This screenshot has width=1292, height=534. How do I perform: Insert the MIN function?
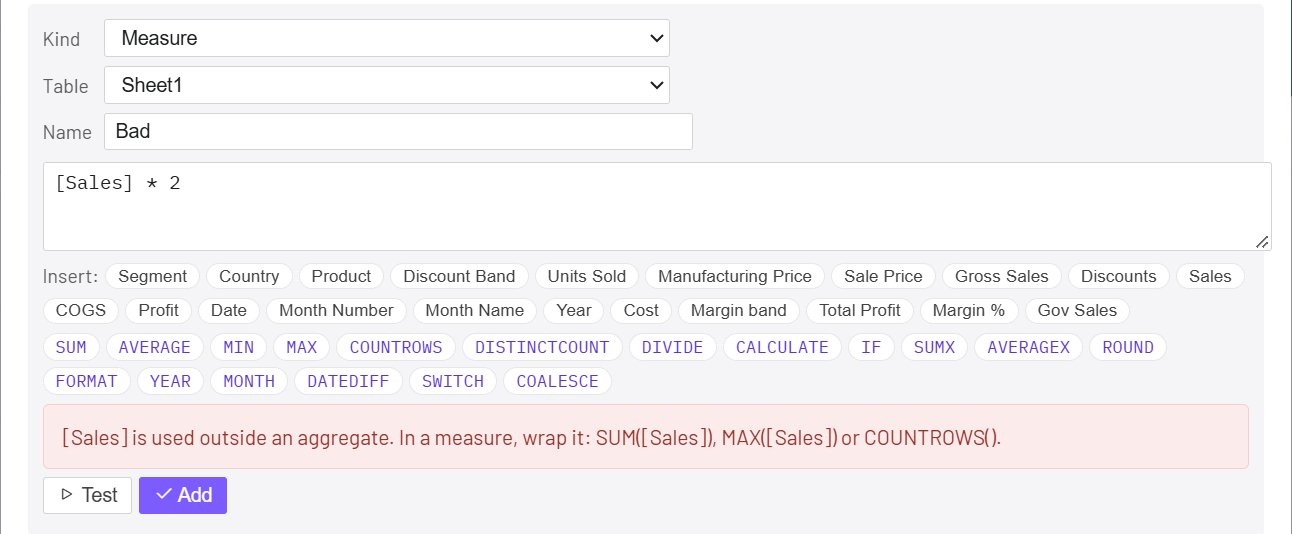click(x=238, y=347)
